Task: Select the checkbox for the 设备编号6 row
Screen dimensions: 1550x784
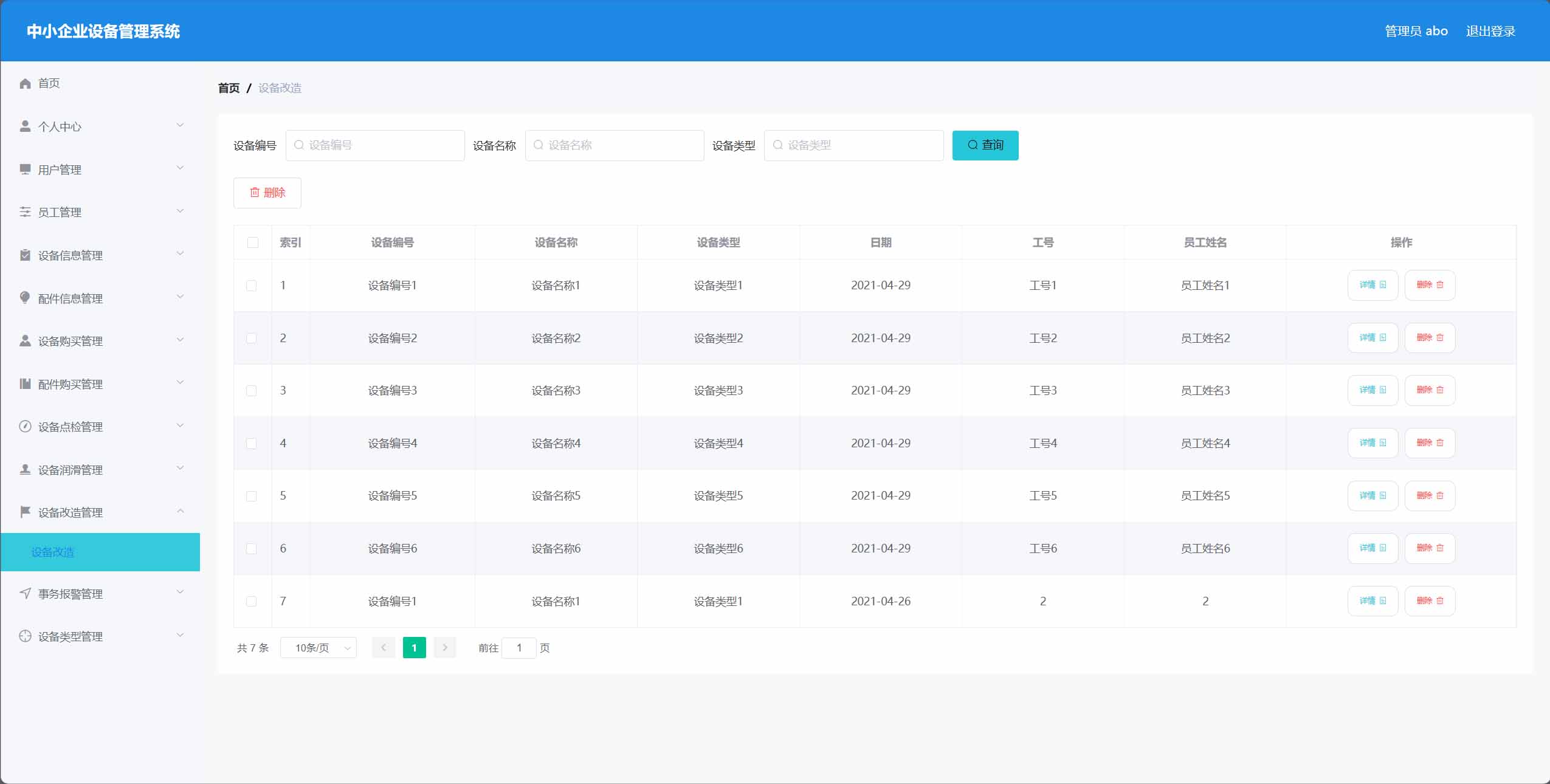Action: [251, 549]
